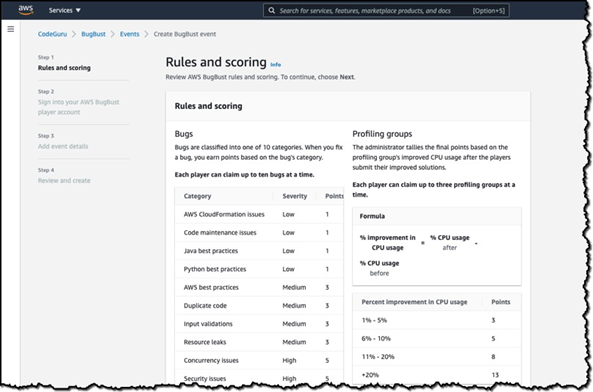This screenshot has height=392, width=593.
Task: Click the bugs table Points column header
Action: (334, 196)
